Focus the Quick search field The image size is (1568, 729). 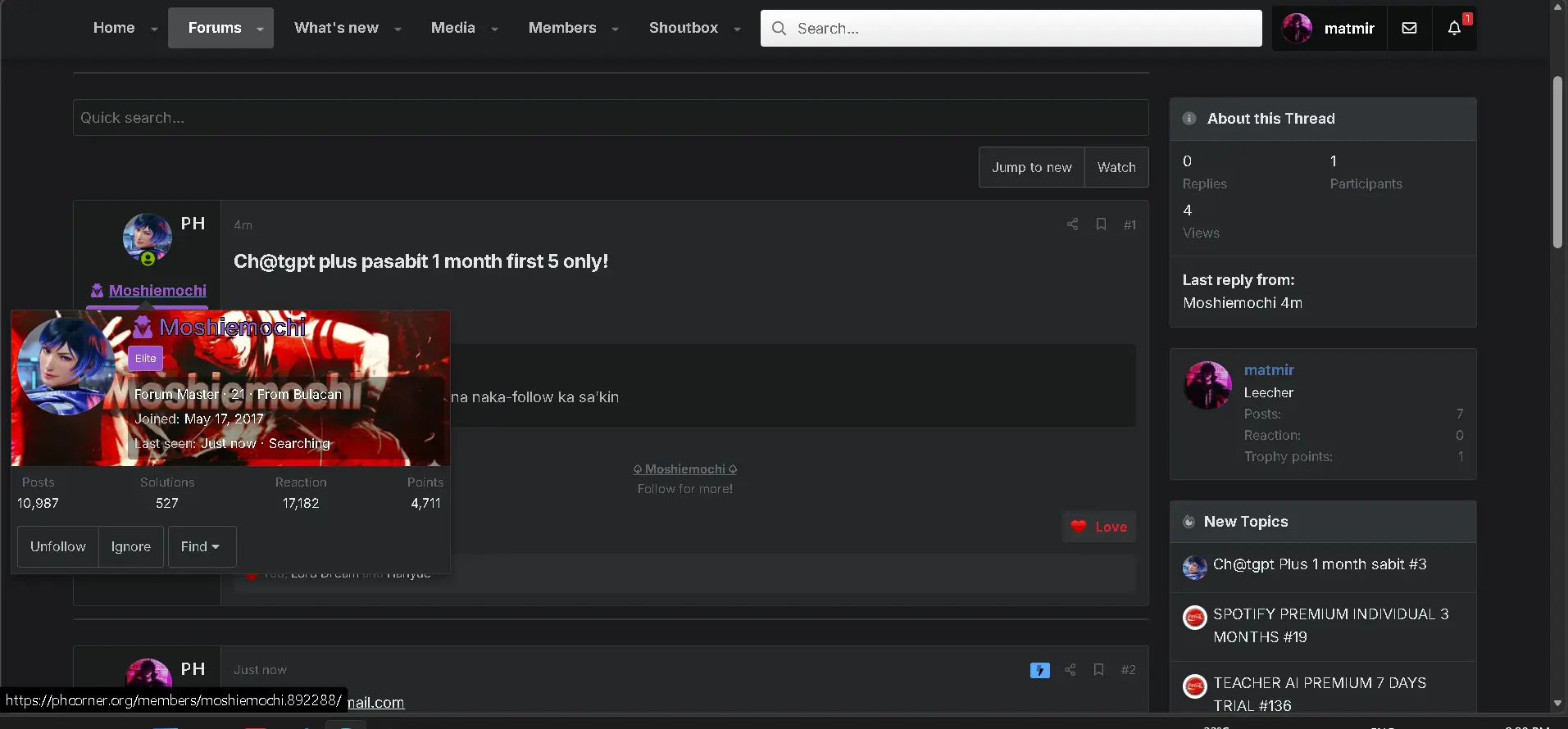611,118
